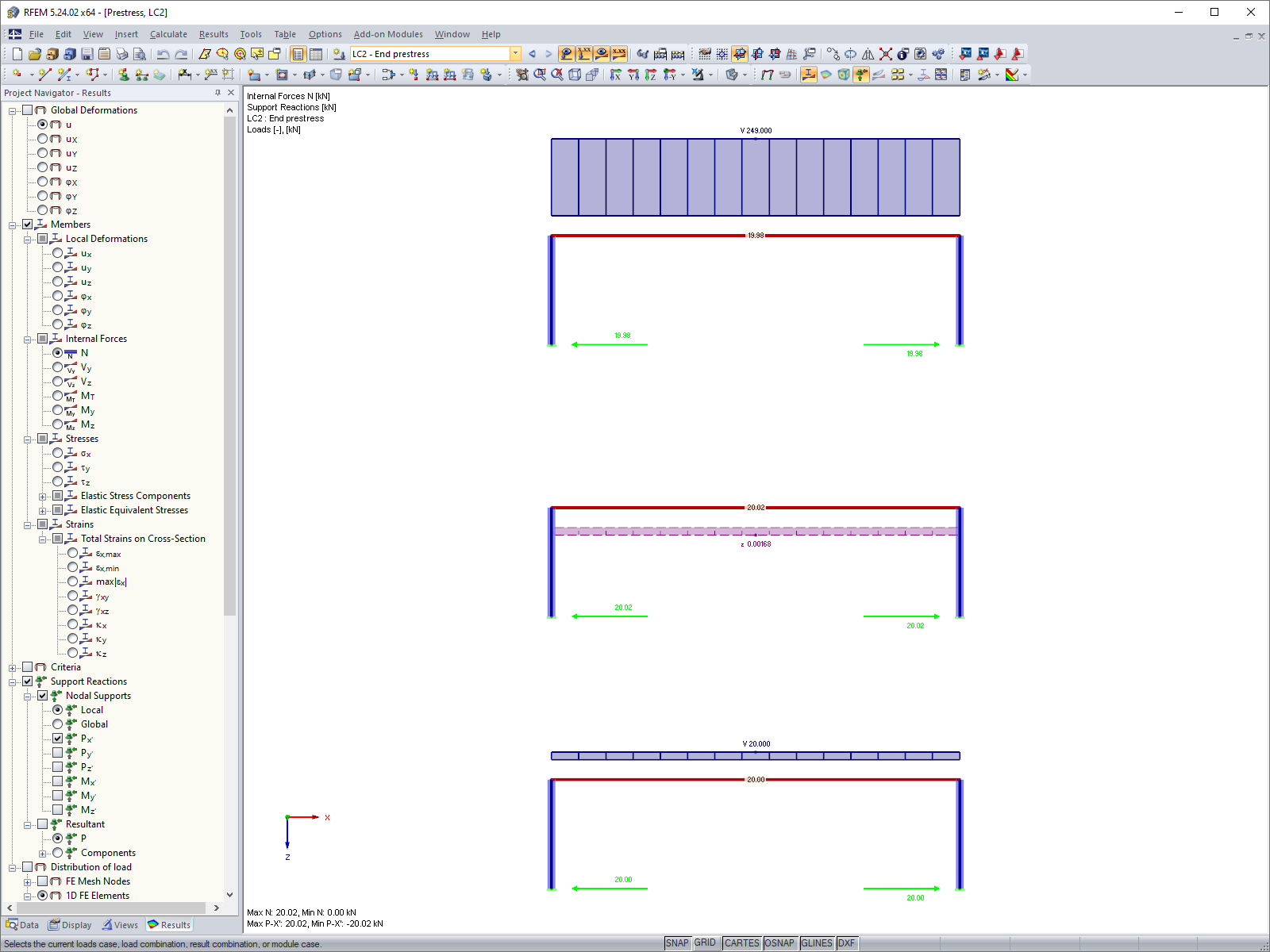
Task: Toggle the SNAP status bar button
Action: (677, 943)
